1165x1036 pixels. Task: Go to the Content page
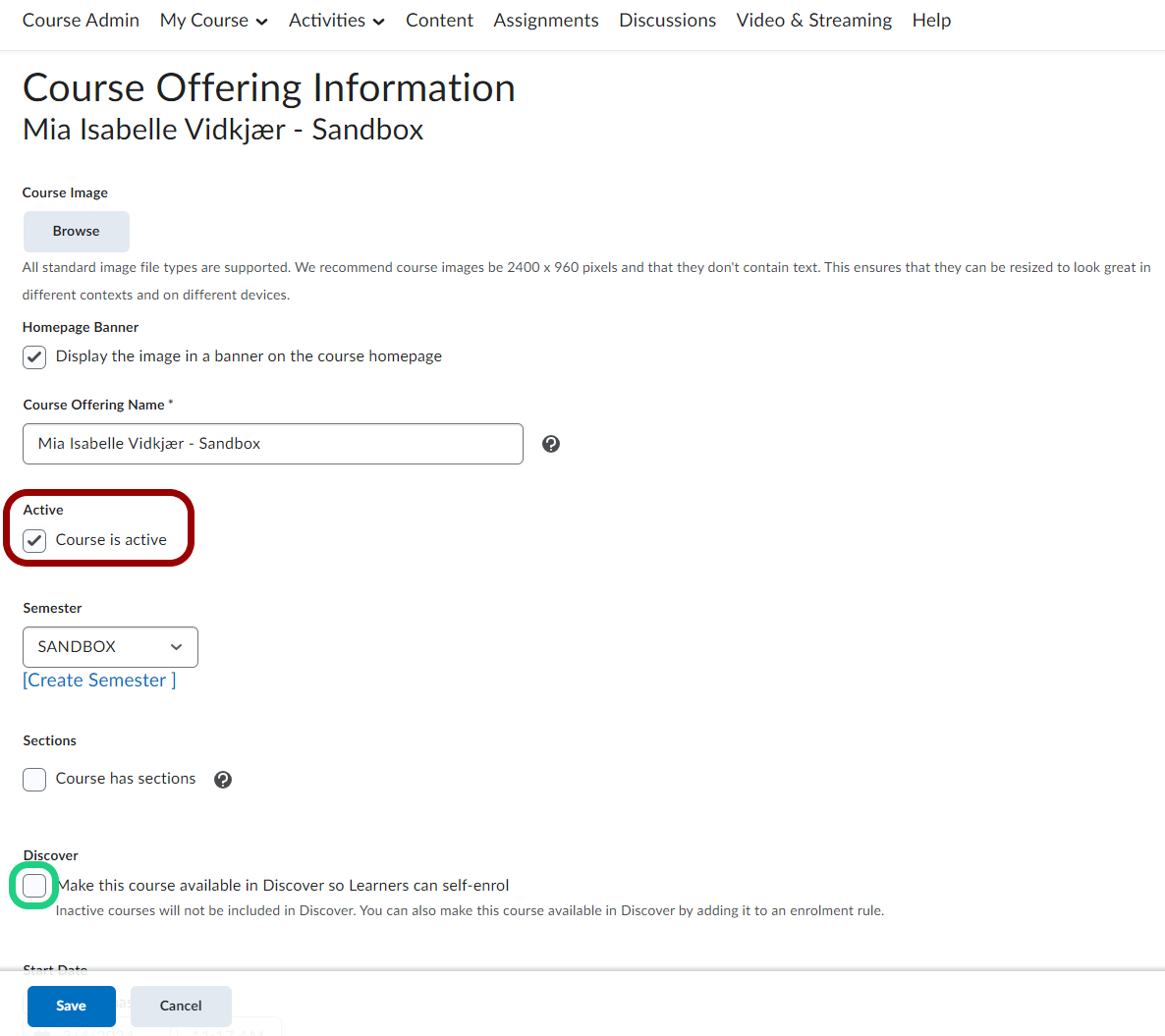click(x=439, y=21)
